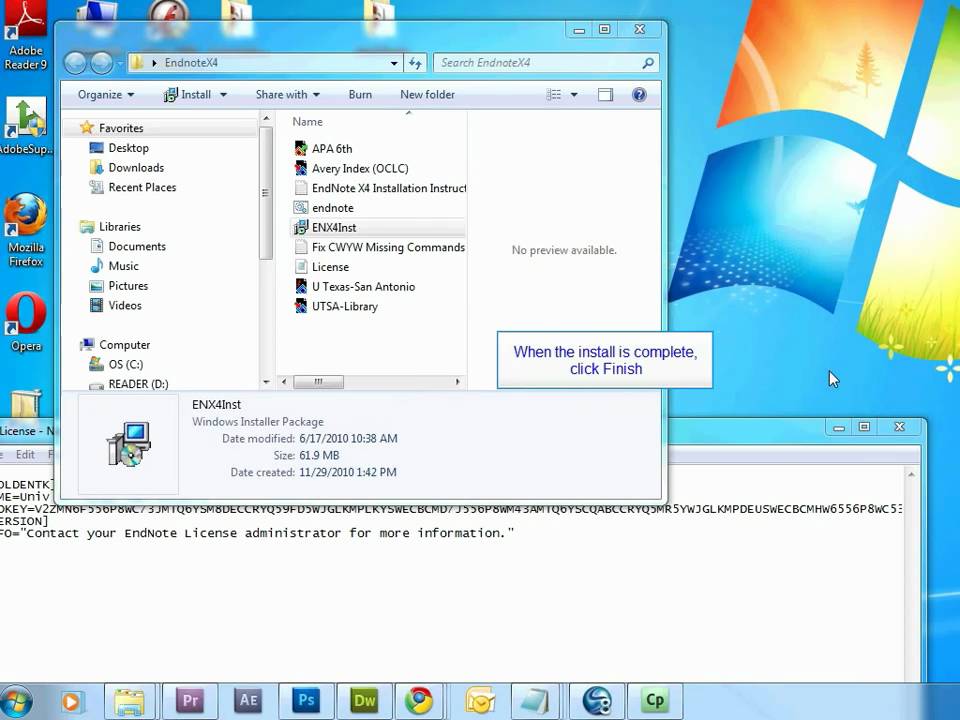
Task: Click the Install toolbar button
Action: pyautogui.click(x=188, y=94)
